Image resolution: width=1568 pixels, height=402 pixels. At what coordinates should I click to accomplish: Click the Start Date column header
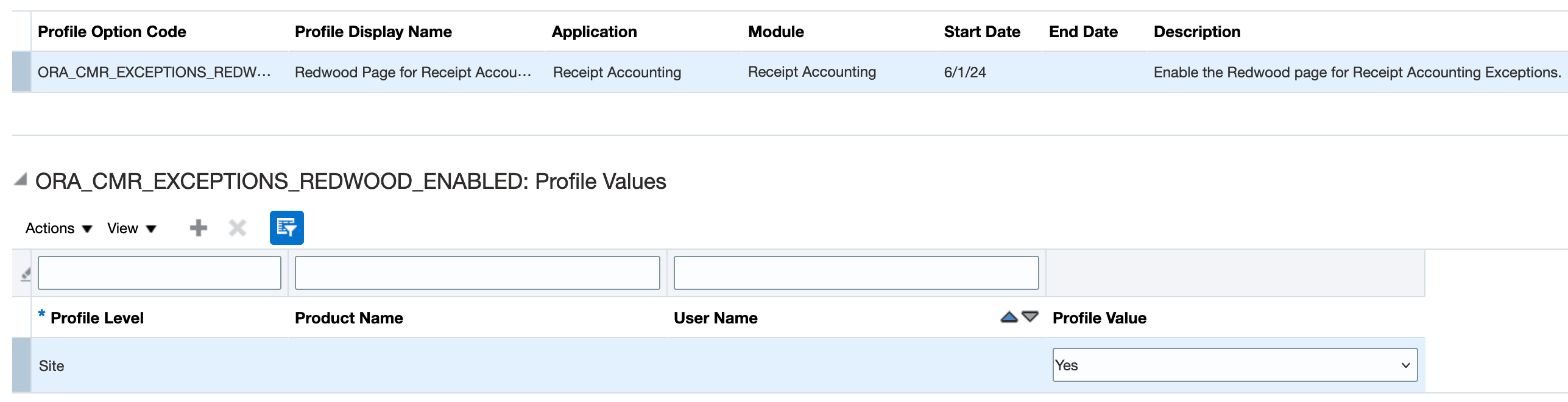point(981,32)
